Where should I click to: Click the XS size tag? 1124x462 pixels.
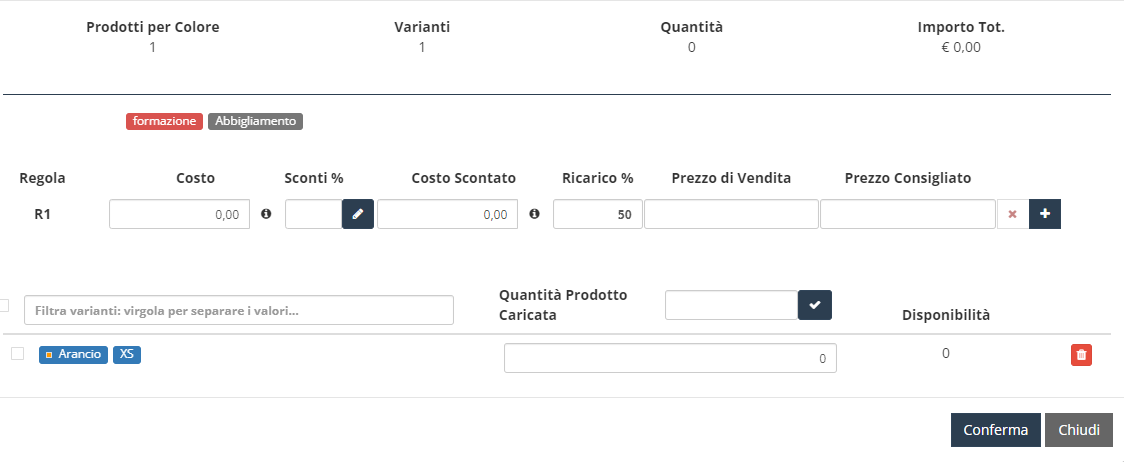click(127, 354)
